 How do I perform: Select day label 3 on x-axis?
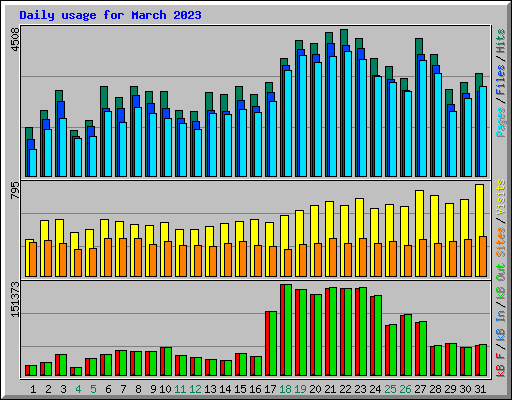[63, 389]
